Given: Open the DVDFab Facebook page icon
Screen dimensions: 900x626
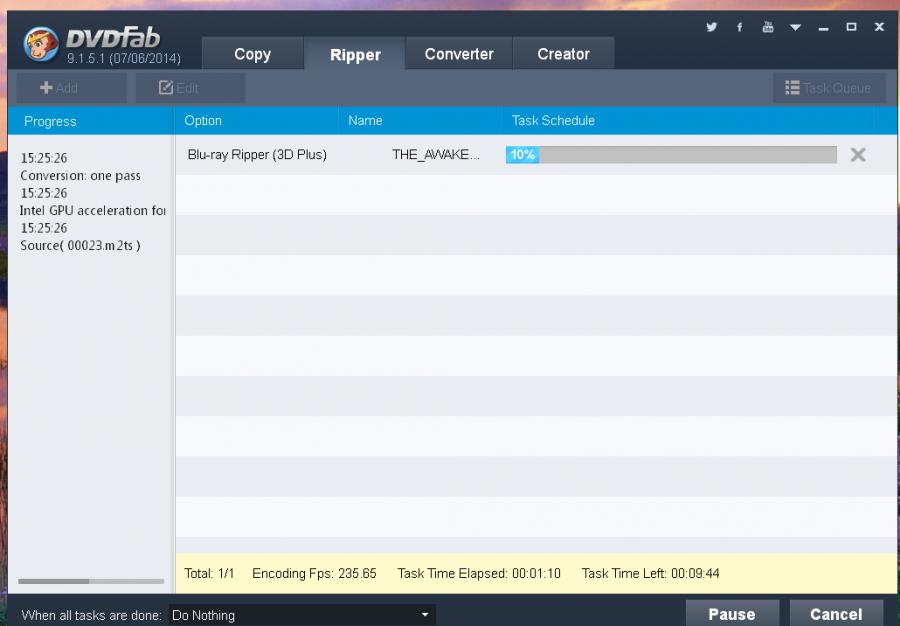Looking at the screenshot, I should [x=739, y=27].
